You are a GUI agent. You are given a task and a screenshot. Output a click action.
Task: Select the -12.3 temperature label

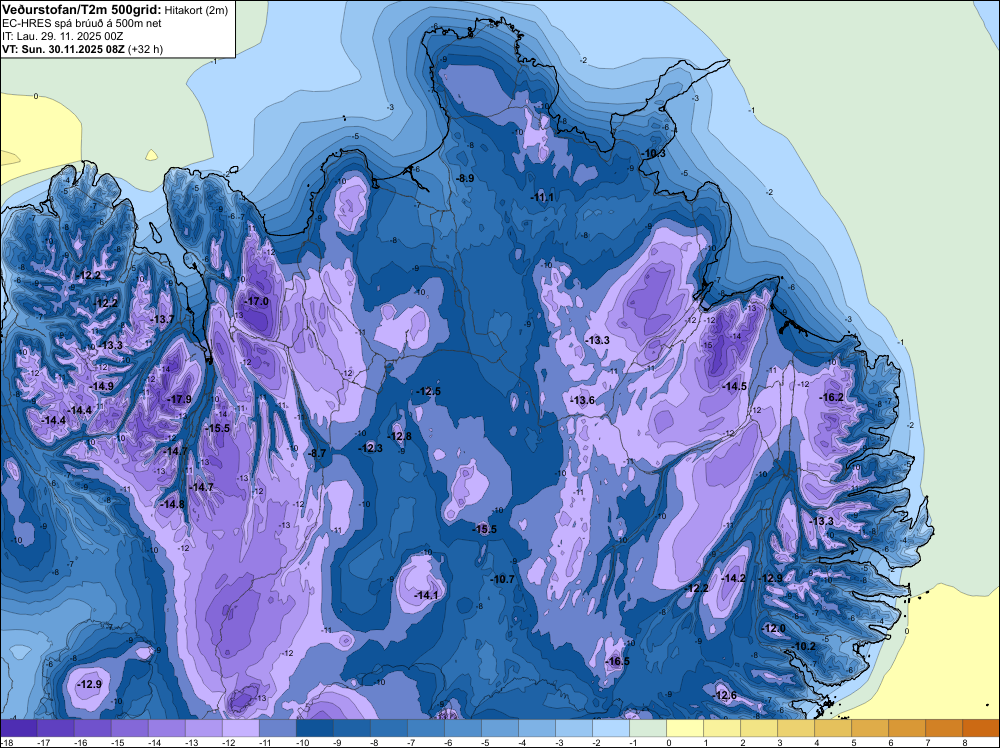371,448
